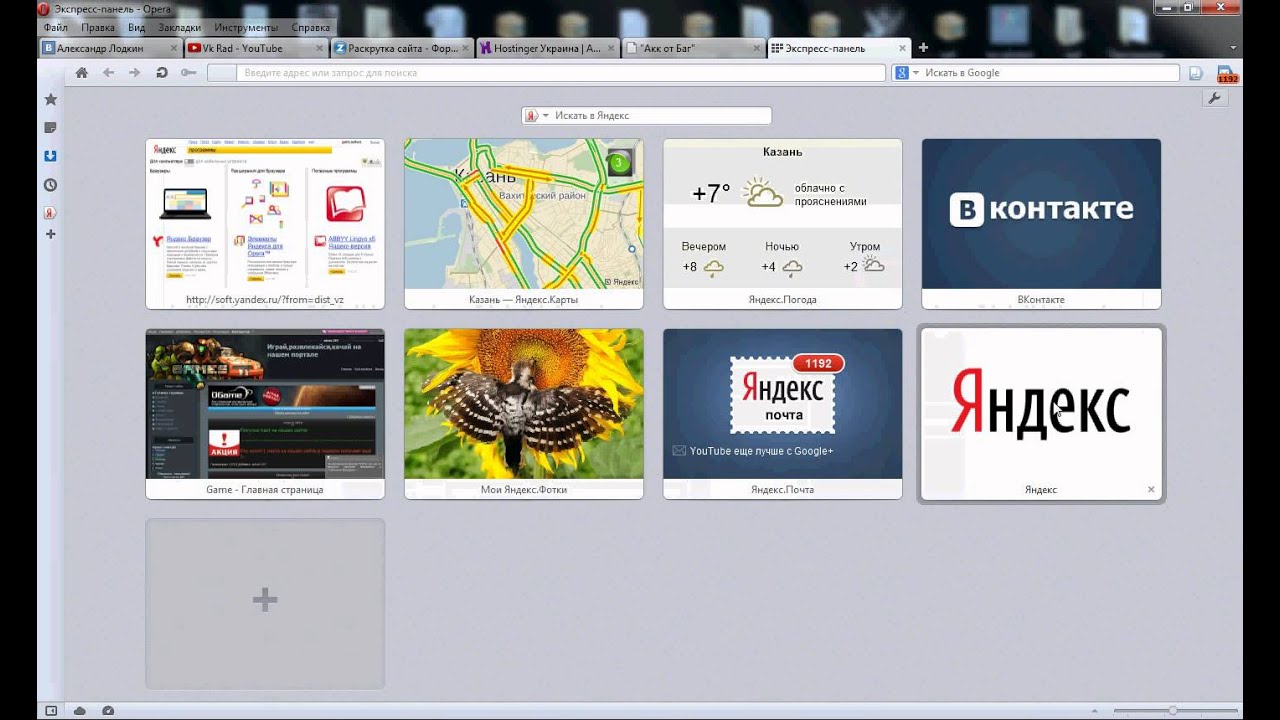Open the password wand key icon
This screenshot has width=1280, height=720.
188,72
